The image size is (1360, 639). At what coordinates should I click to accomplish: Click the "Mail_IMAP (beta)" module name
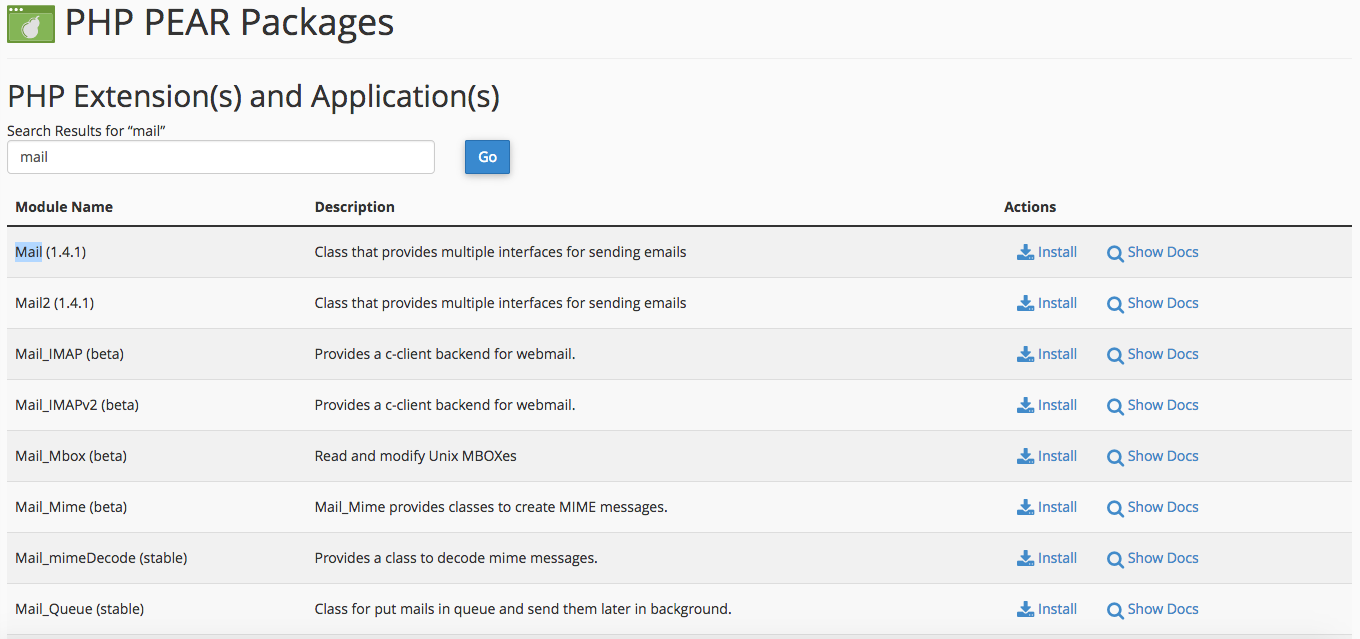coord(69,354)
